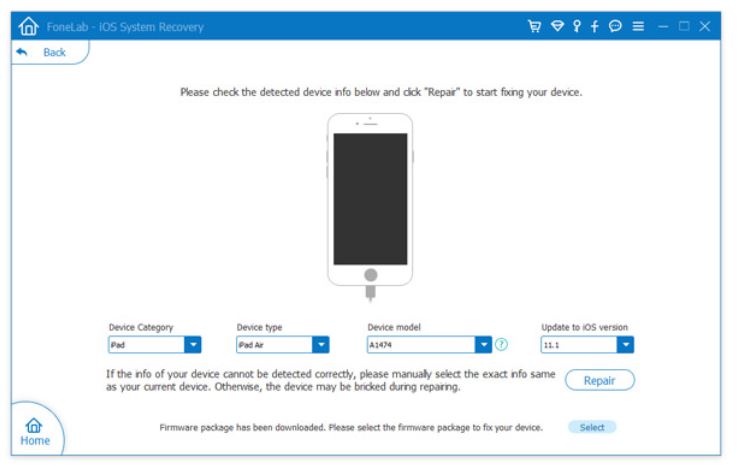The image size is (738, 470).
Task: Start fixing with the Repair button
Action: [600, 380]
